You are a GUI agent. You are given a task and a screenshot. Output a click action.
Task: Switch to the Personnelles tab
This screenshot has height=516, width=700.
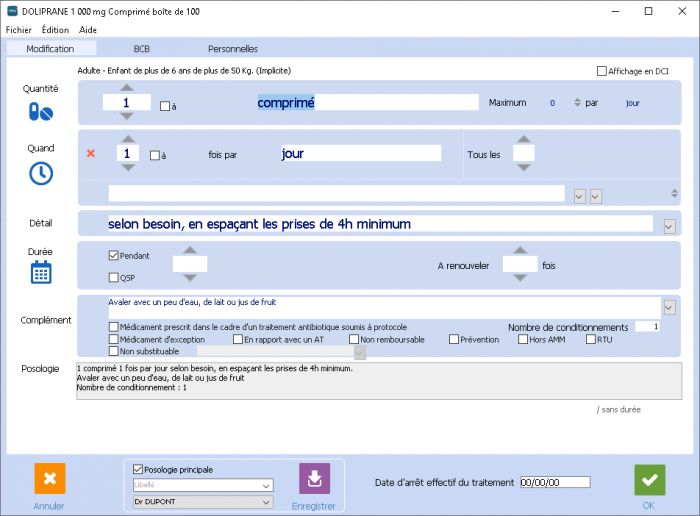pyautogui.click(x=233, y=49)
